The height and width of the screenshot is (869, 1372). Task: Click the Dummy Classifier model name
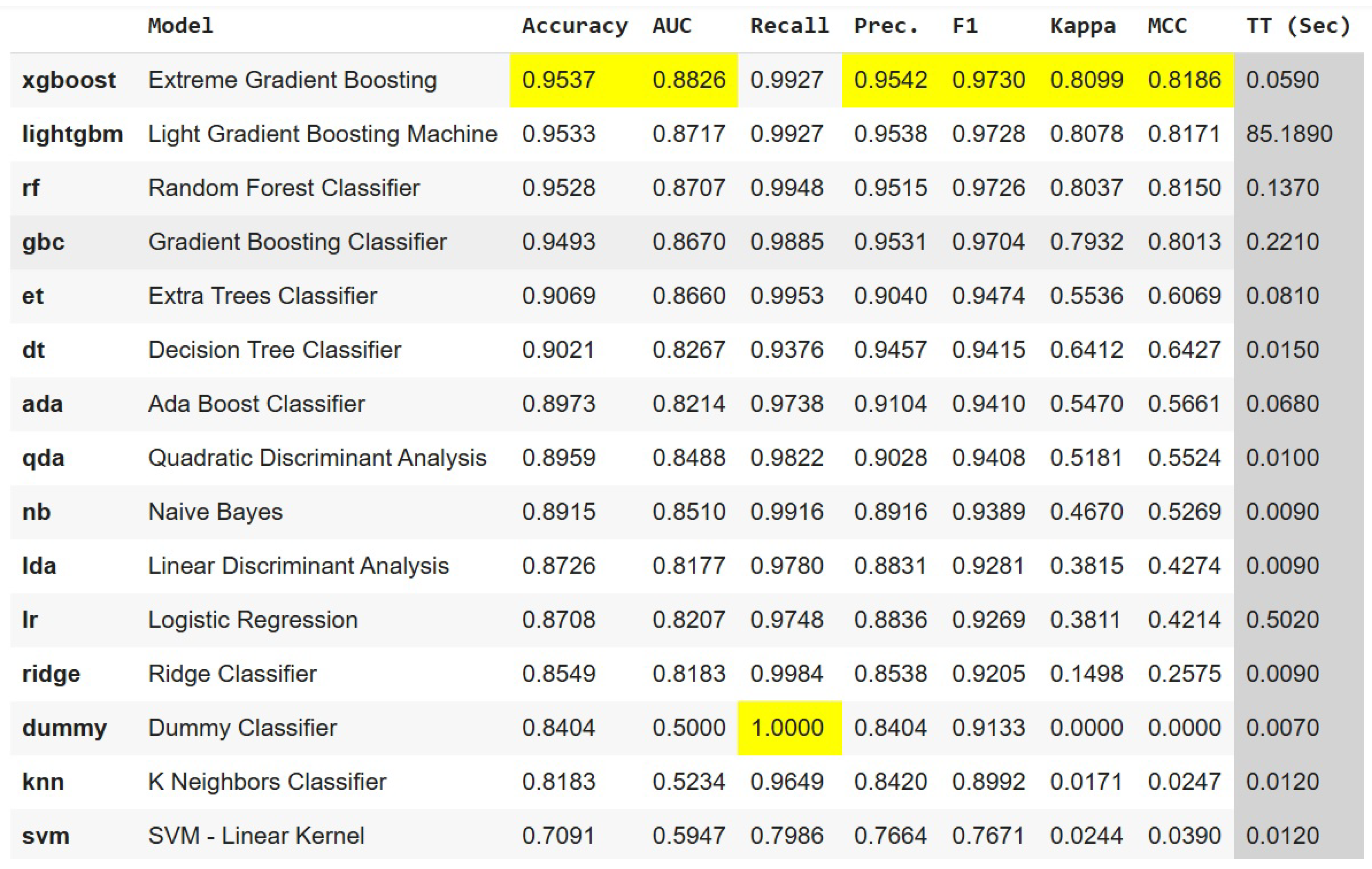[242, 728]
